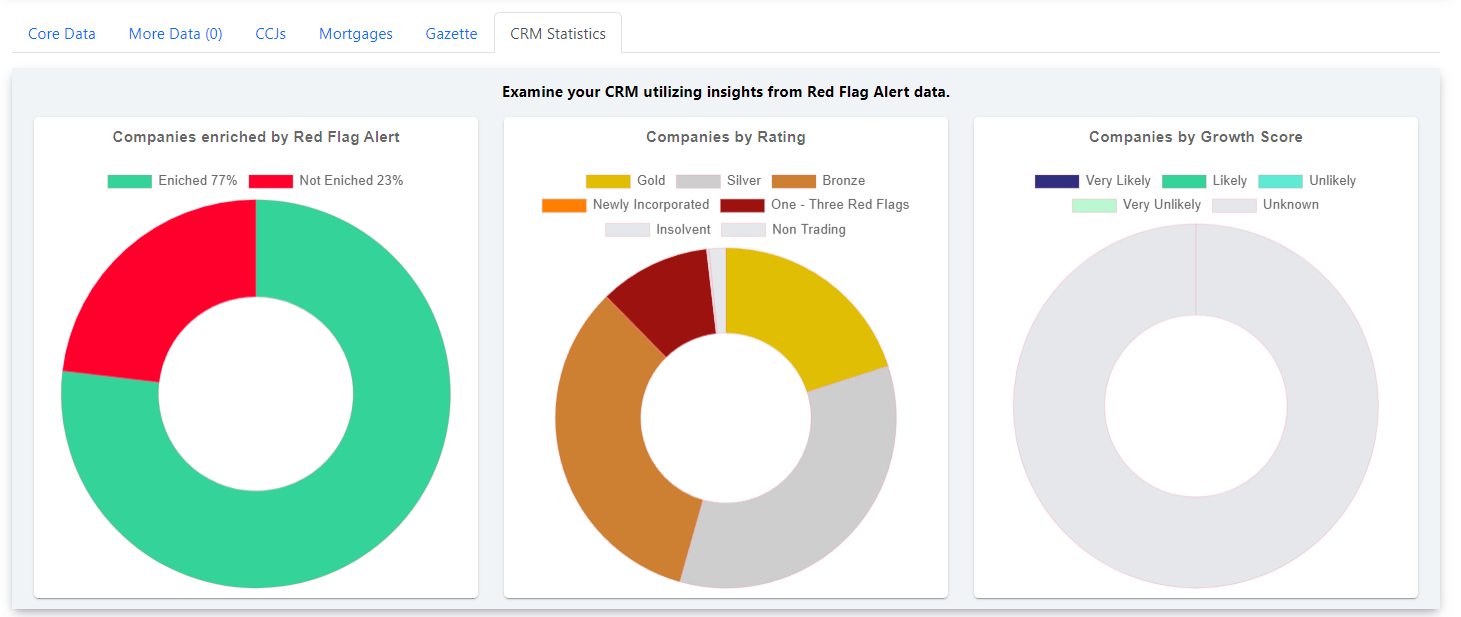Select the Gazette tab

[x=451, y=33]
